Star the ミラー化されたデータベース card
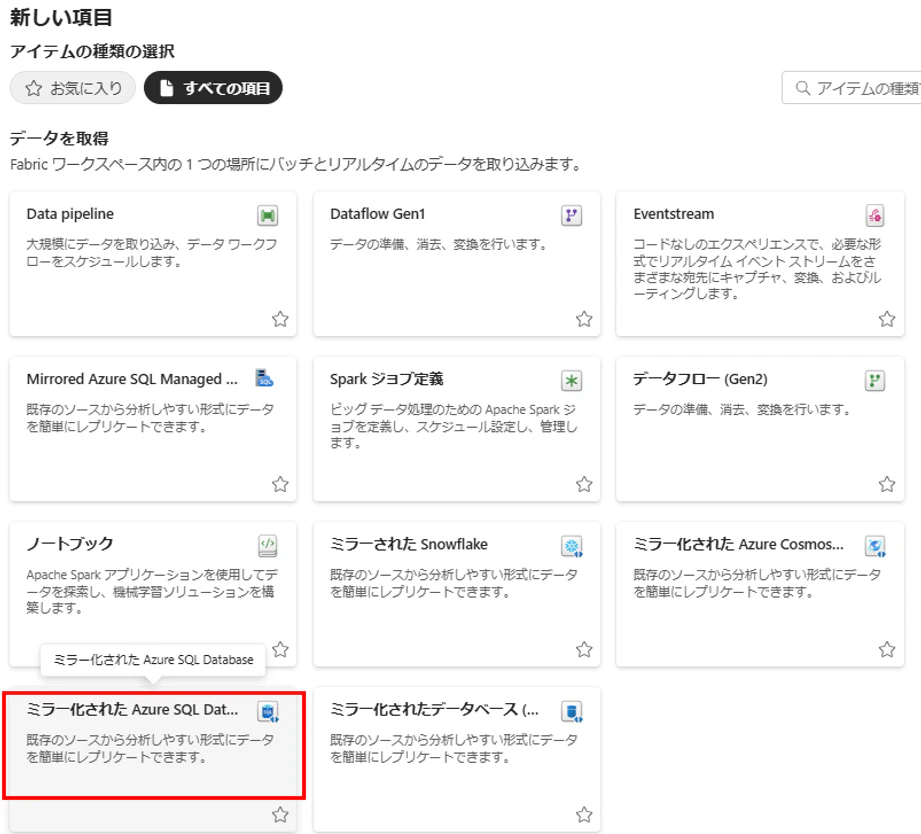Viewport: 921px width, 834px height. tap(584, 815)
